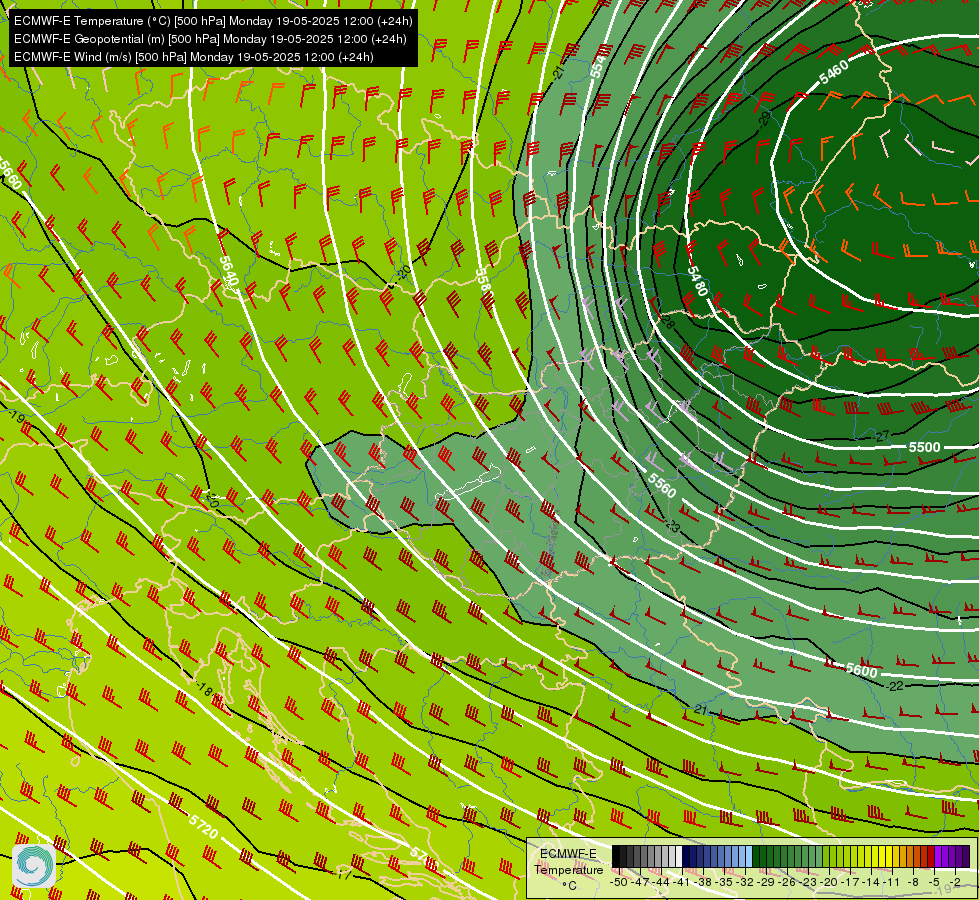Screen dimensions: 979x900
Task: Click the 5480 geopotential contour label
Action: 697,281
